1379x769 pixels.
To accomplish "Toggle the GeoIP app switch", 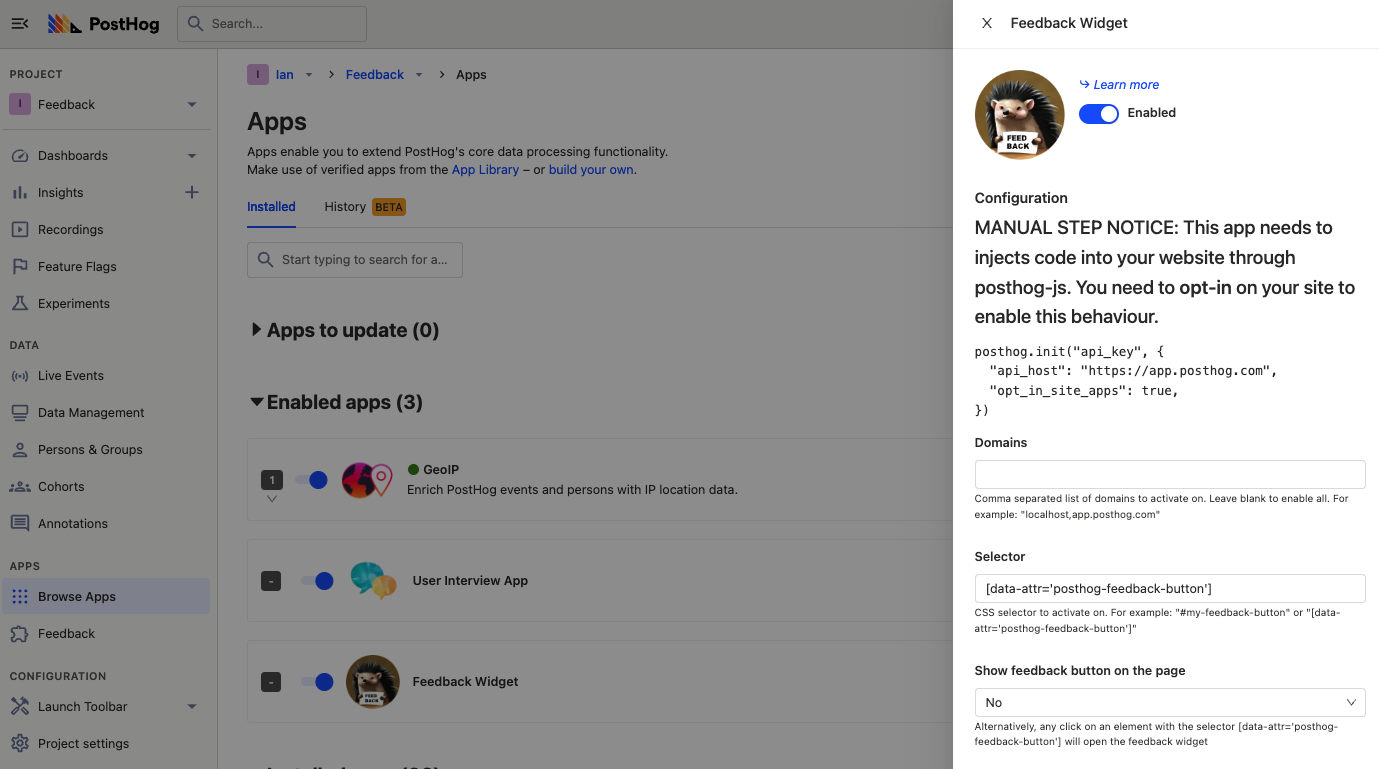I will pyautogui.click(x=313, y=480).
